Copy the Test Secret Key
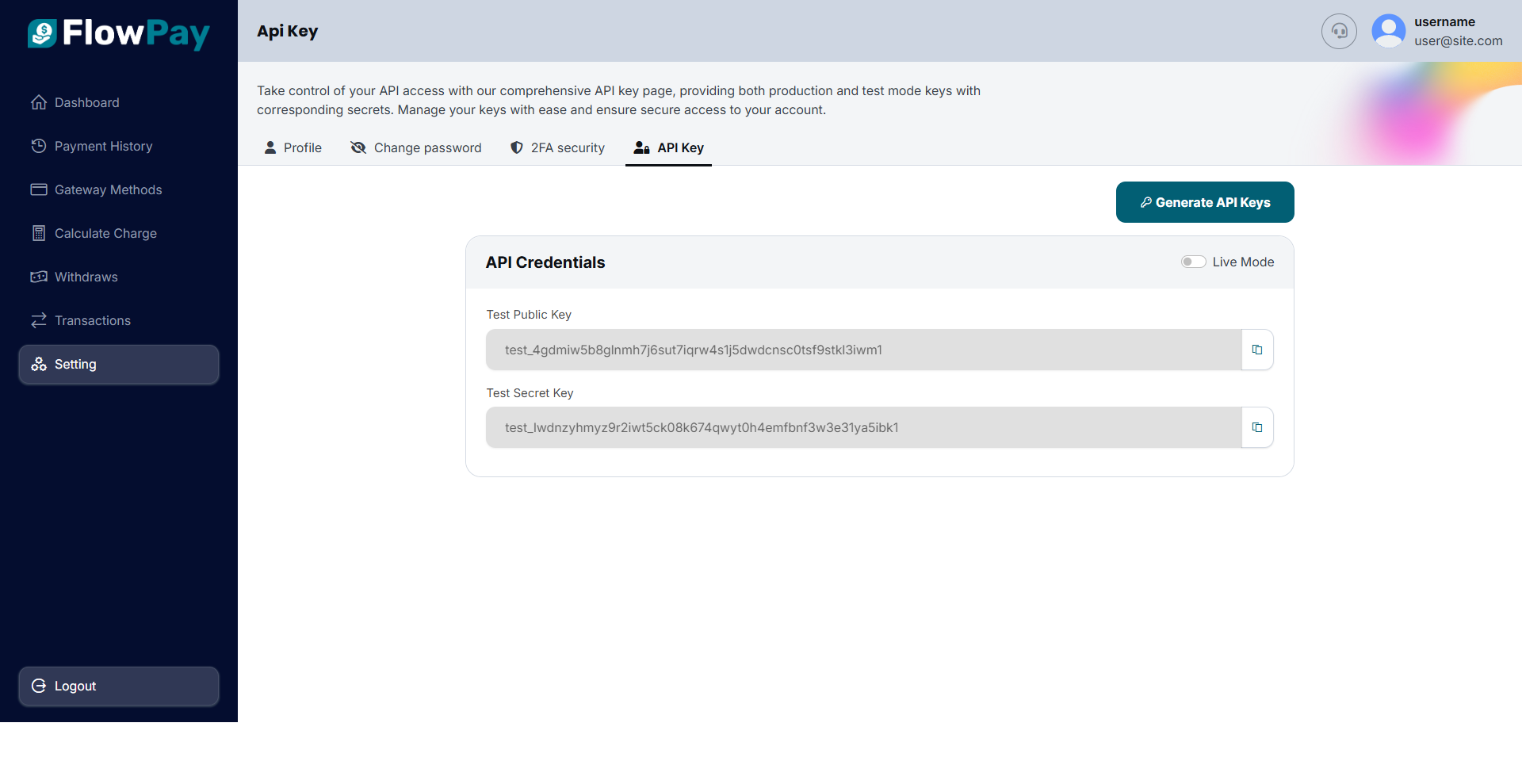1522x784 pixels. coord(1257,428)
